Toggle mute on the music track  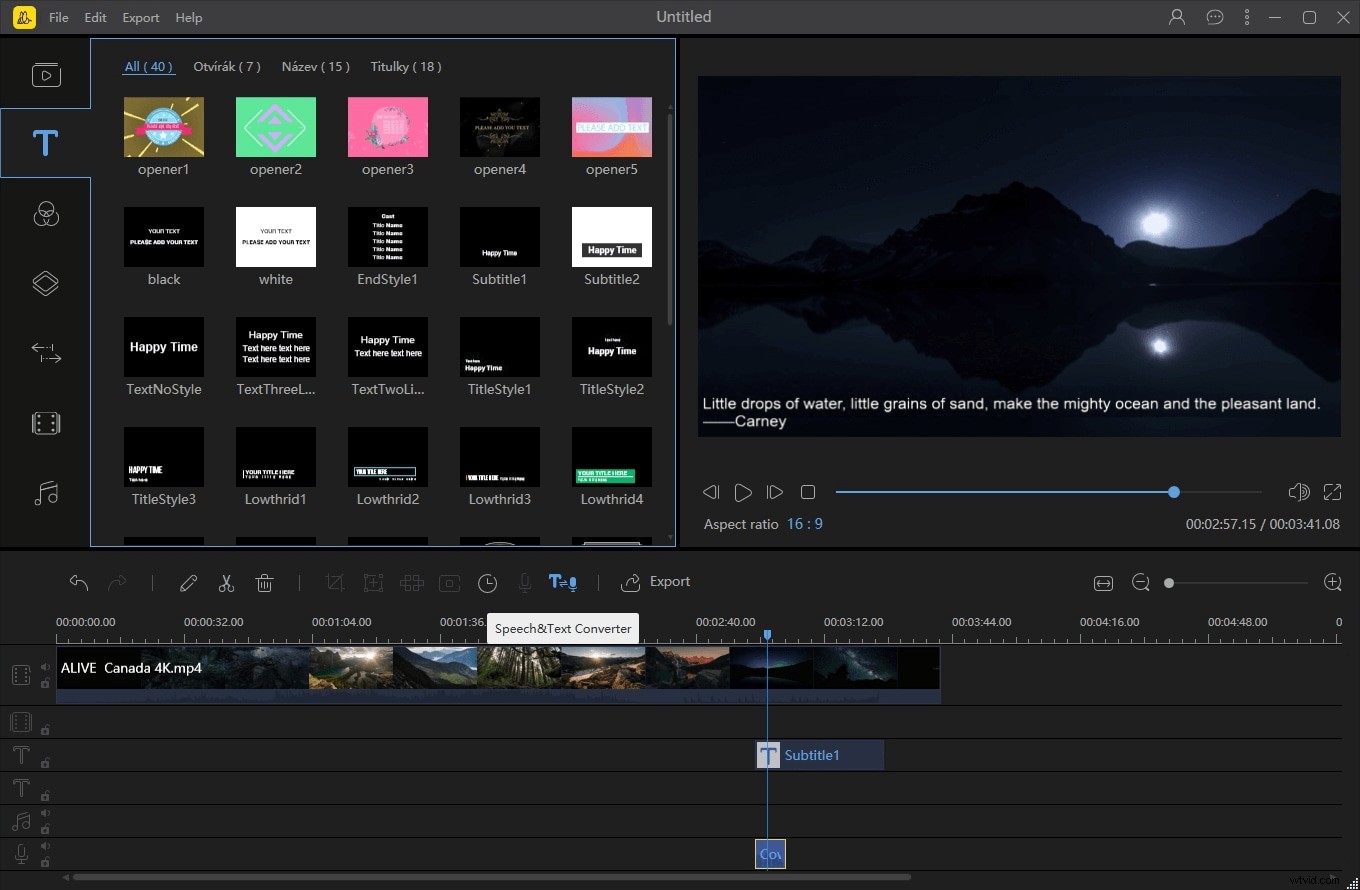point(45,812)
